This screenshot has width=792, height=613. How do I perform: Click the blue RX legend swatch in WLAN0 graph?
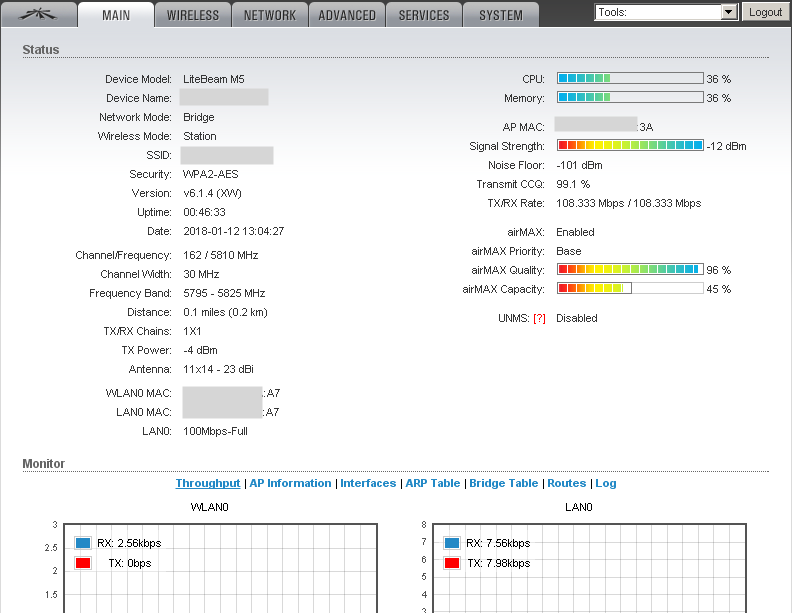coord(83,543)
